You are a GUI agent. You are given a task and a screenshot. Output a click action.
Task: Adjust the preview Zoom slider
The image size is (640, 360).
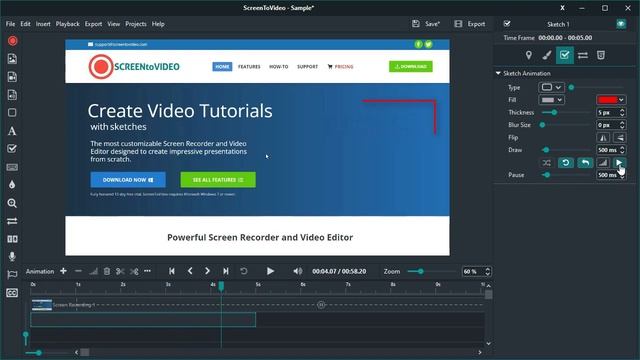[x=431, y=271]
